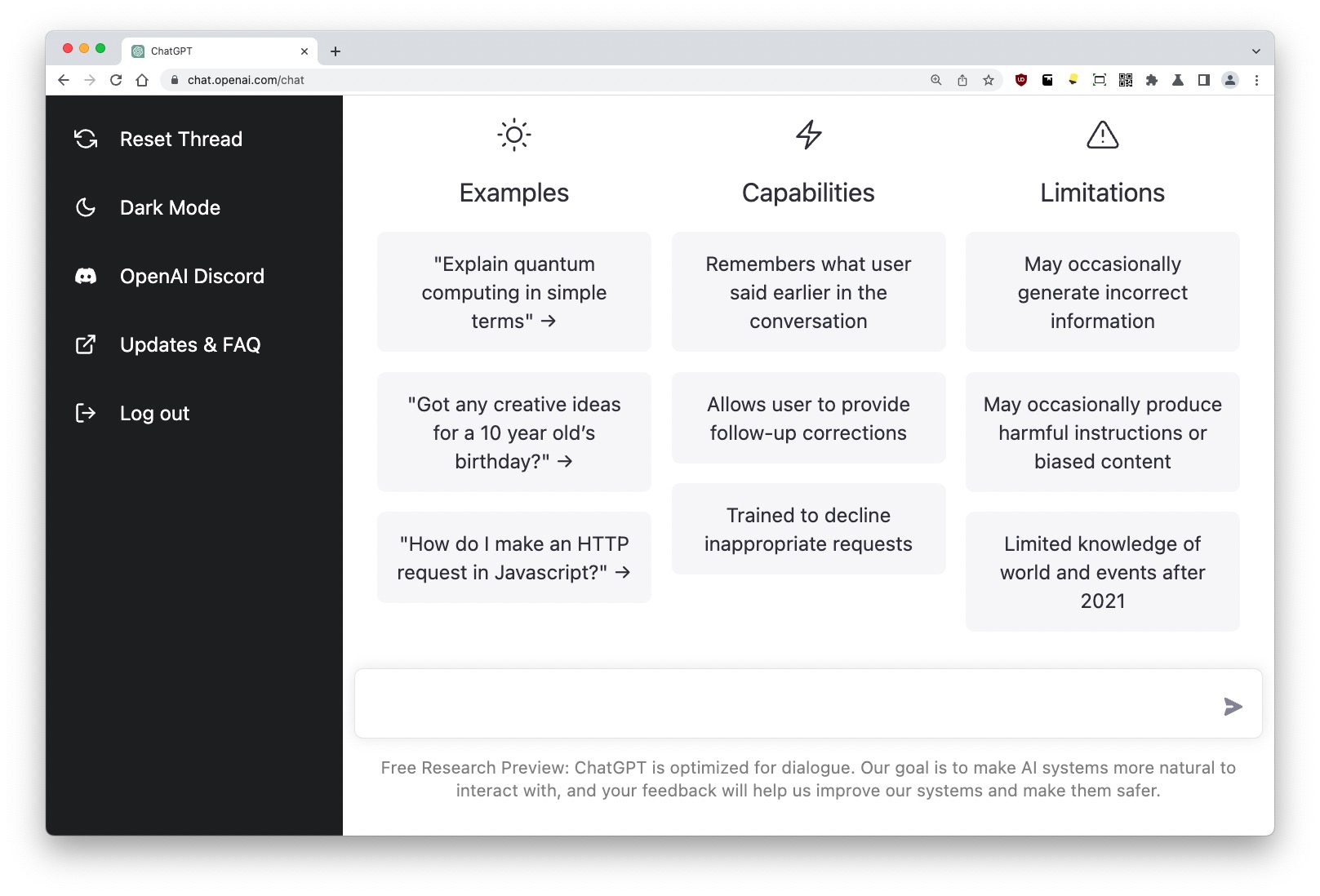Screen dimensions: 1320x896
Task: Click the Log out arrow icon
Action: click(x=86, y=413)
